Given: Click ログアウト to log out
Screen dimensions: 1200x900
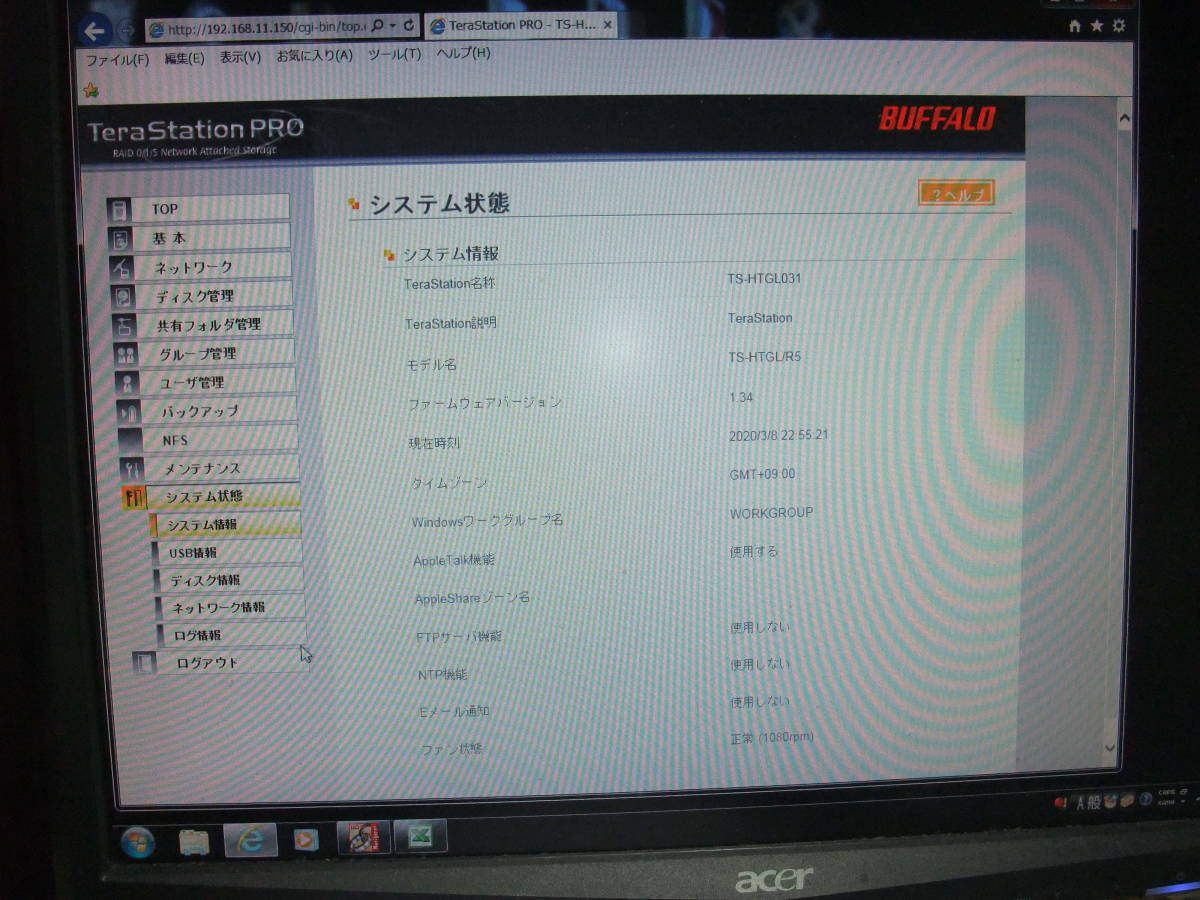Looking at the screenshot, I should click(233, 662).
